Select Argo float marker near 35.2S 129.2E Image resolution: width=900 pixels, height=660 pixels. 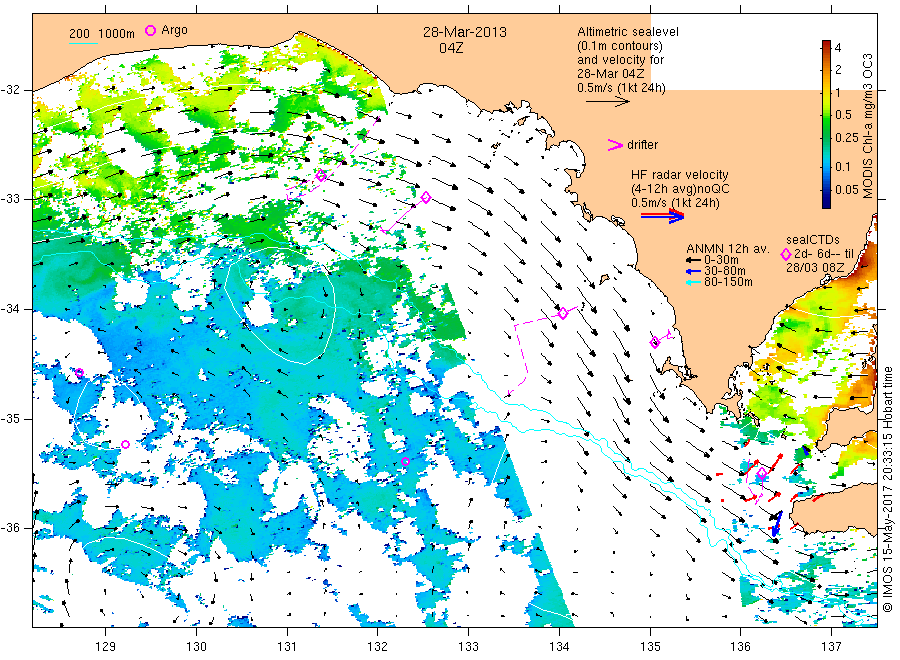point(126,444)
